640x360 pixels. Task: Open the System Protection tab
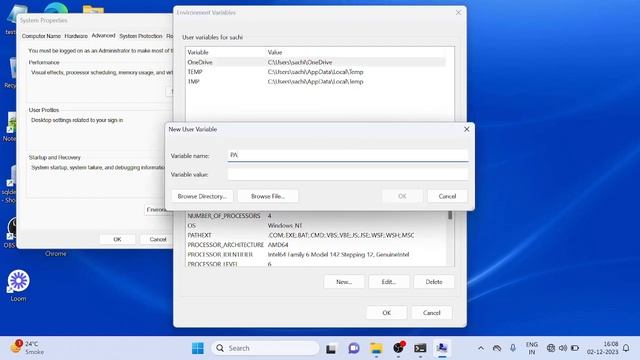pyautogui.click(x=141, y=36)
